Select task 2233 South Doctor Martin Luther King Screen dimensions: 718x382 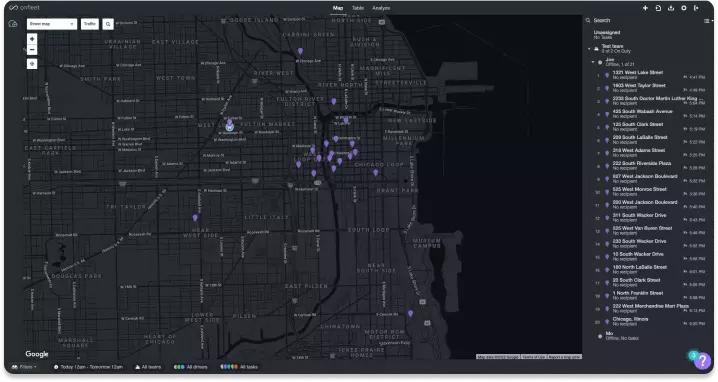point(650,100)
